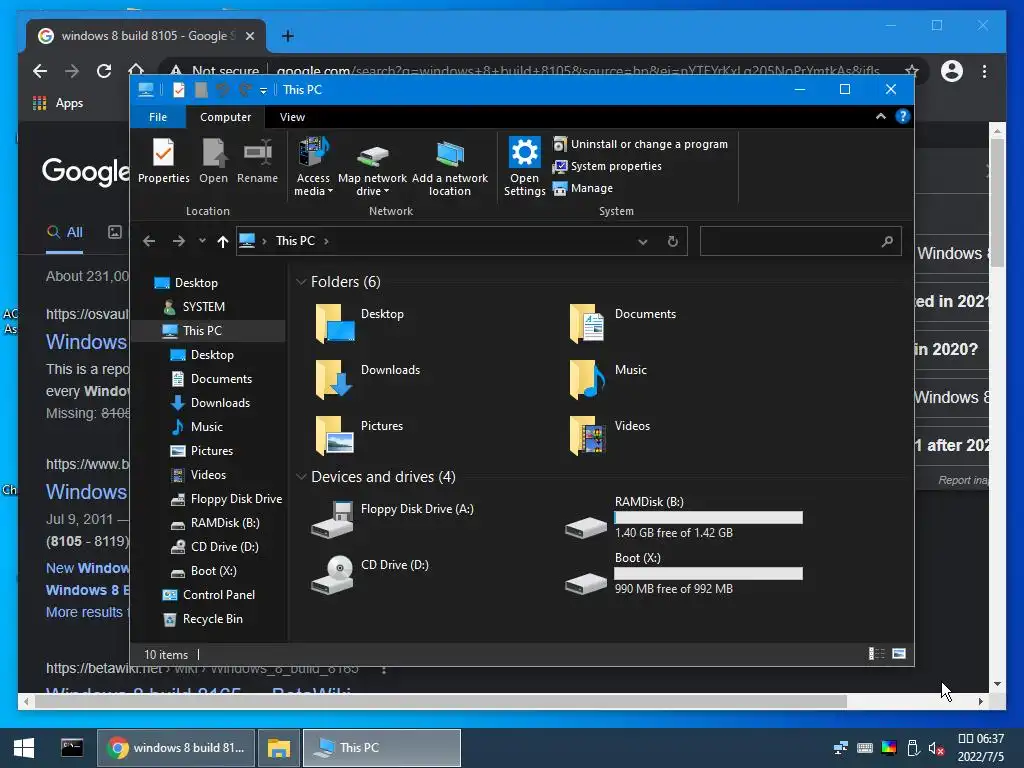1024x768 pixels.
Task: Click the Apps shortcut in Chrome bookmarks bar
Action: point(58,103)
